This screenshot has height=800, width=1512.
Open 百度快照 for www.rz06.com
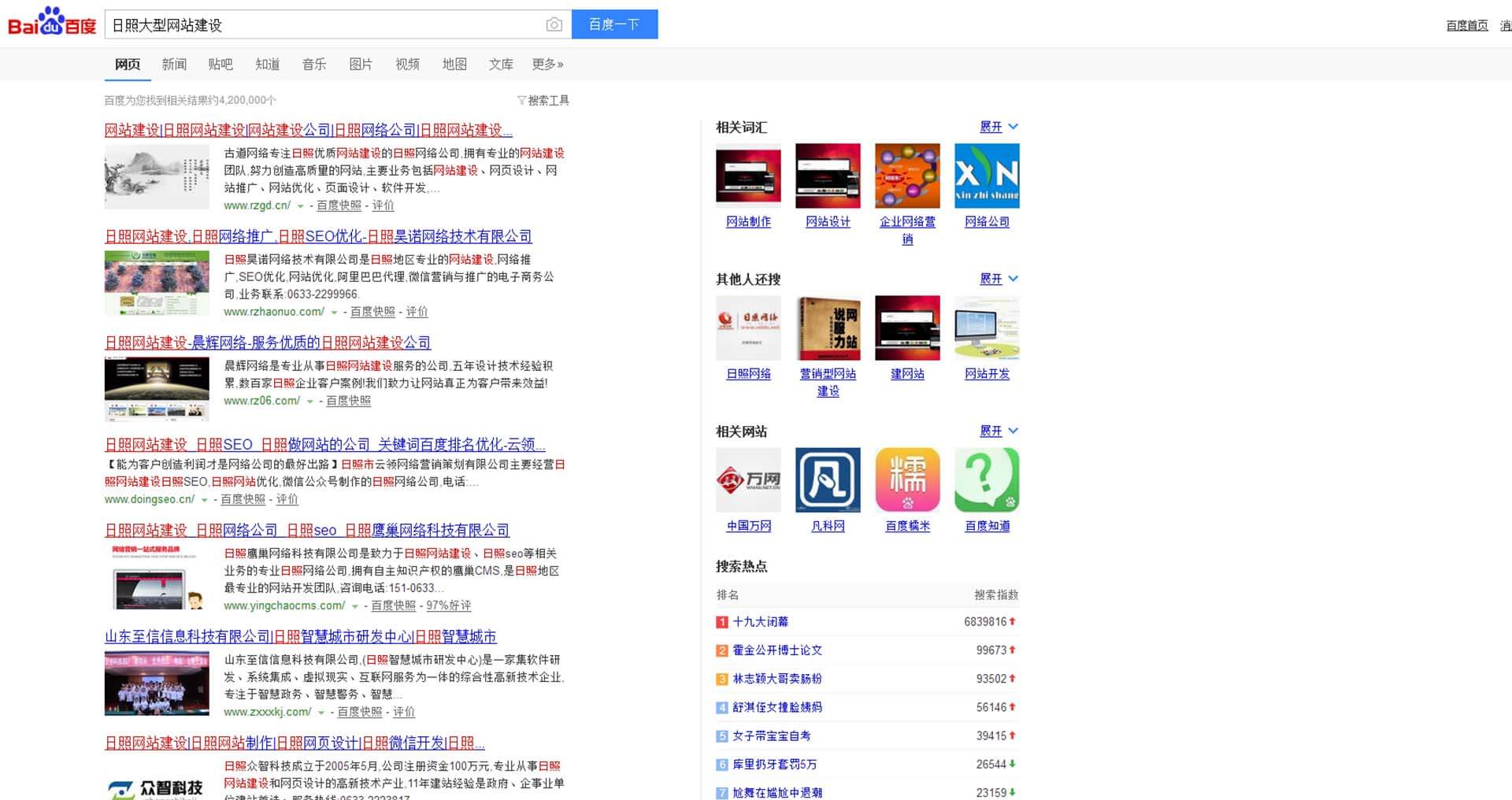click(x=348, y=401)
